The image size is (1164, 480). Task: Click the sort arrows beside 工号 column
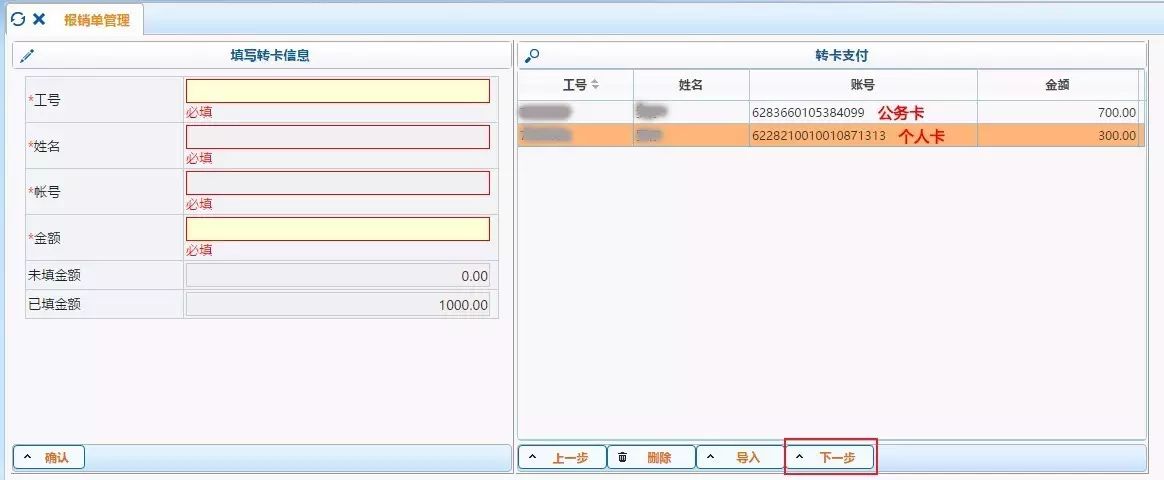pos(595,85)
